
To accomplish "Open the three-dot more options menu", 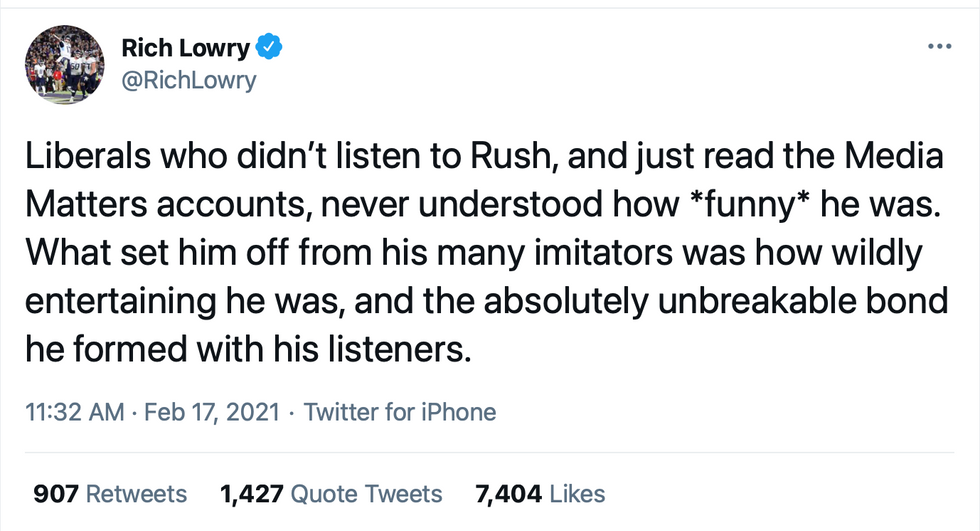I will [x=939, y=46].
